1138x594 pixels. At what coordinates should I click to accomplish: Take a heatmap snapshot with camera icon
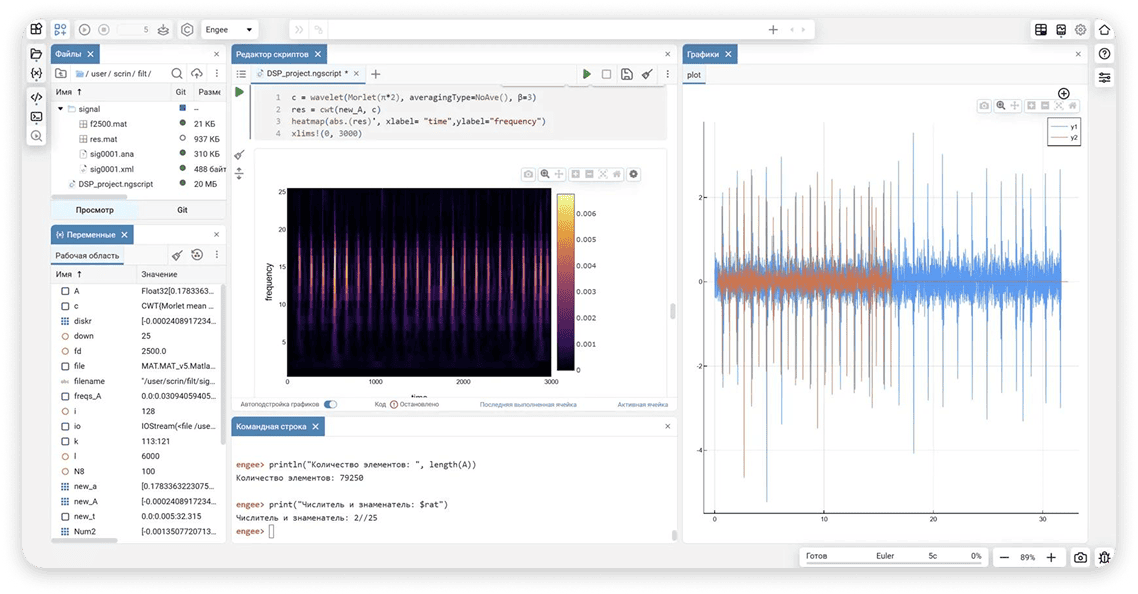[528, 174]
